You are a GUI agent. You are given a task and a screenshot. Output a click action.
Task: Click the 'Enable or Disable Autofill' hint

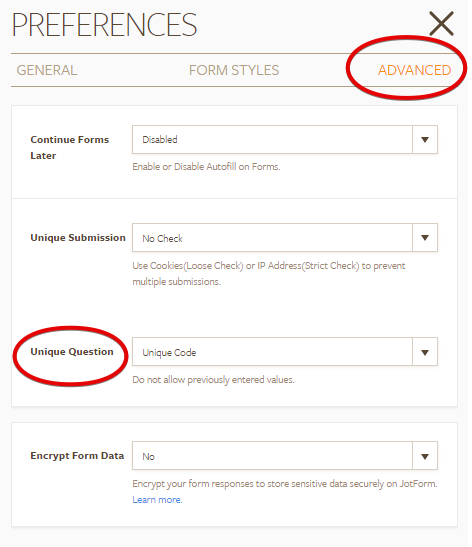point(206,166)
